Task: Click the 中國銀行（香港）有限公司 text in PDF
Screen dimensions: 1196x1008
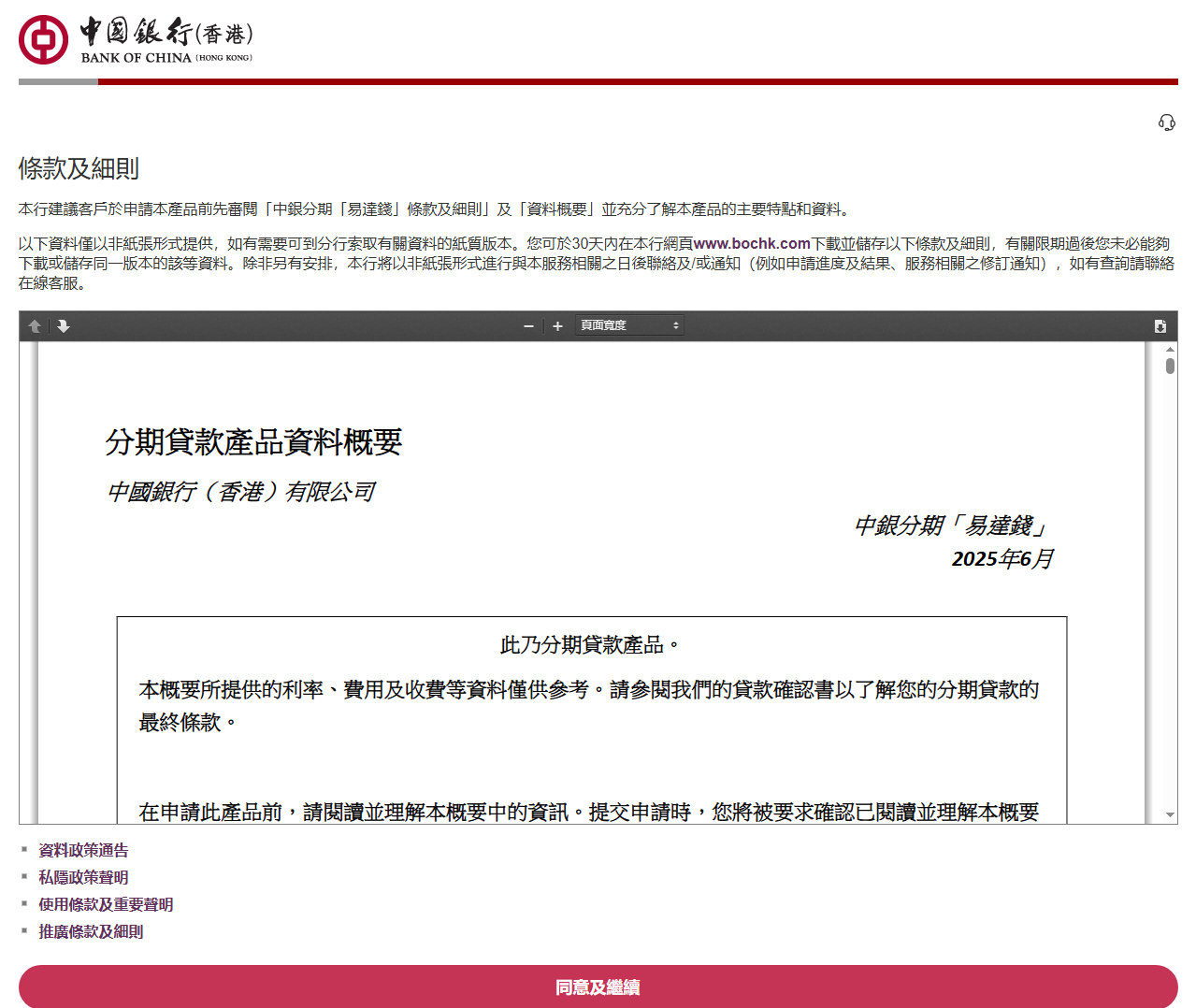Action: tap(240, 492)
